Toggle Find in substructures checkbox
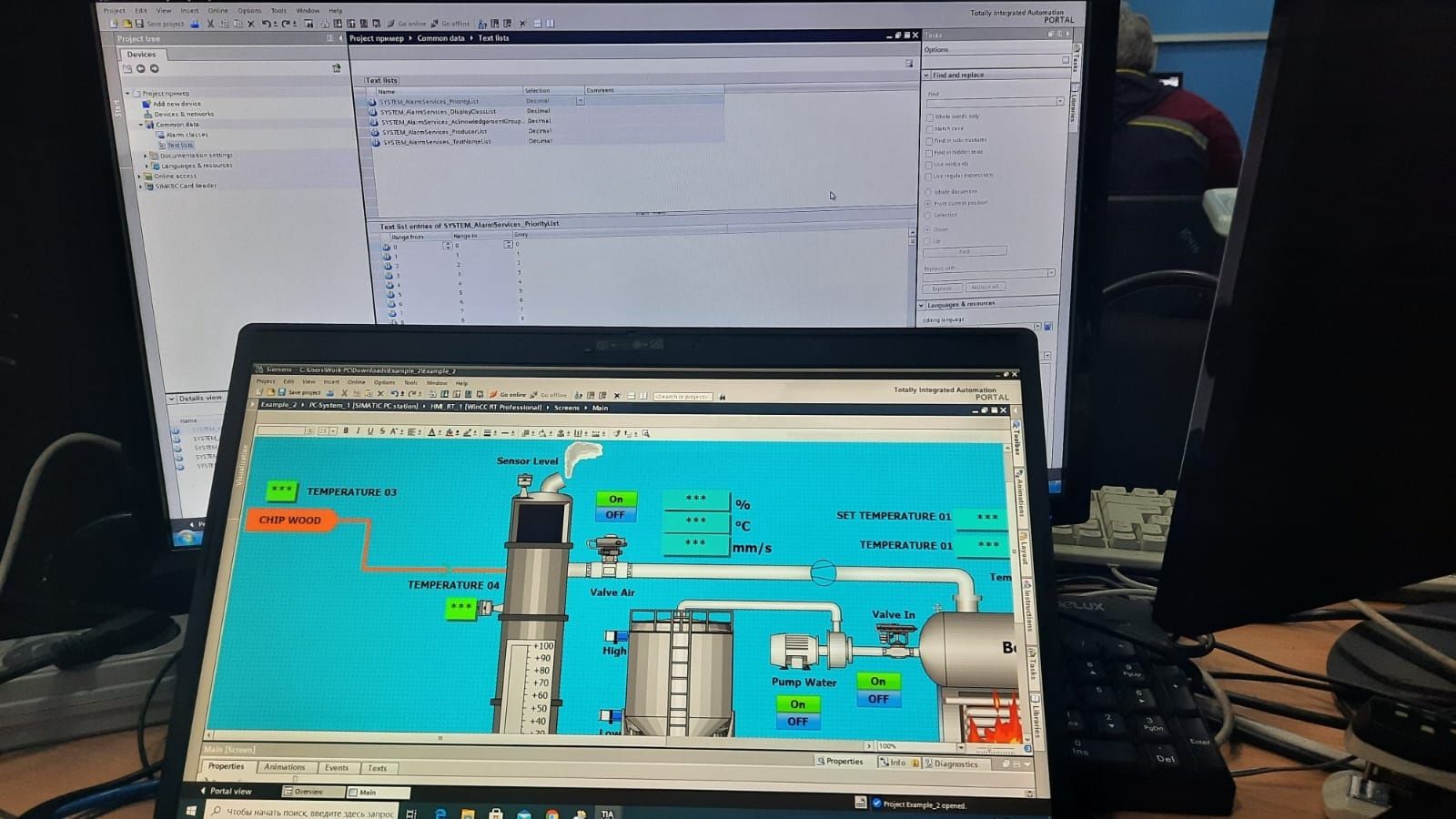This screenshot has width=1456, height=819. [x=929, y=140]
